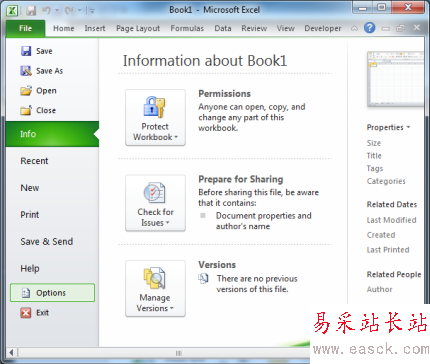Click the Save As icon in sidebar
Viewport: 430px width, 364px height.
[26, 71]
